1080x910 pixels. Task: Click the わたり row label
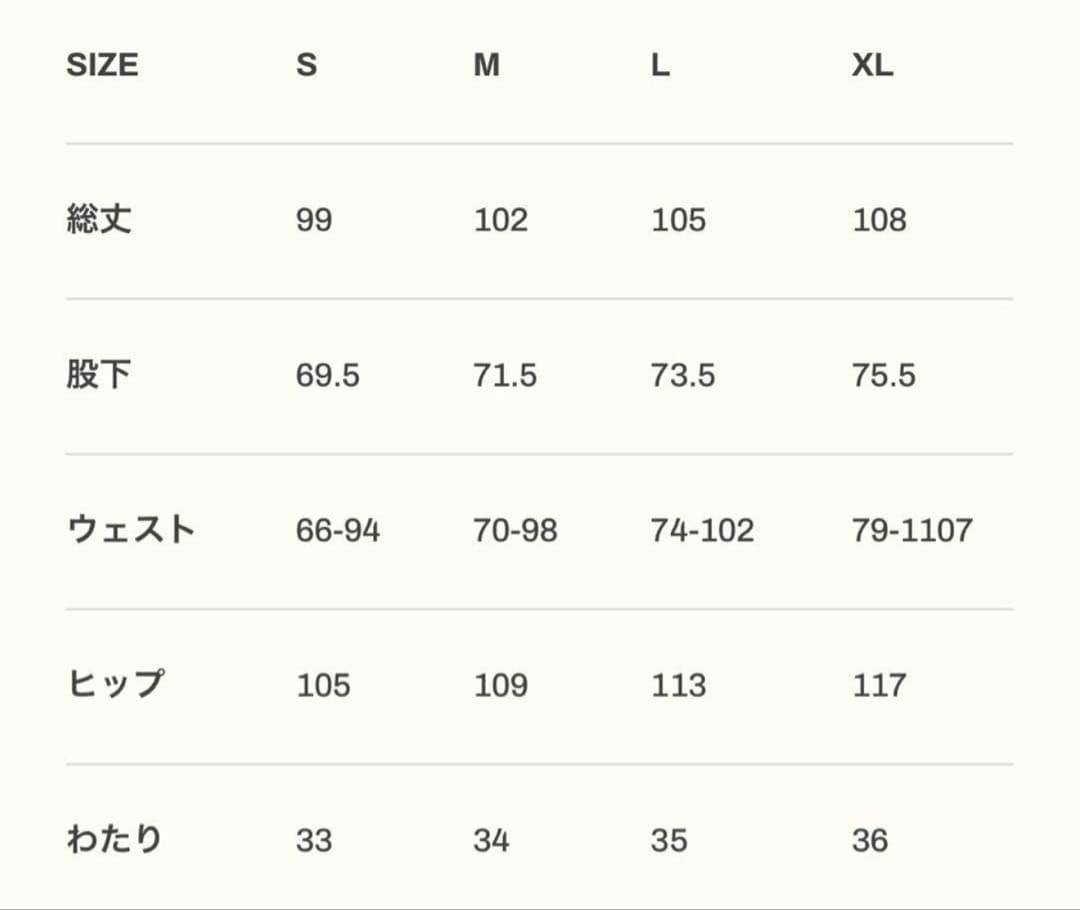point(114,840)
